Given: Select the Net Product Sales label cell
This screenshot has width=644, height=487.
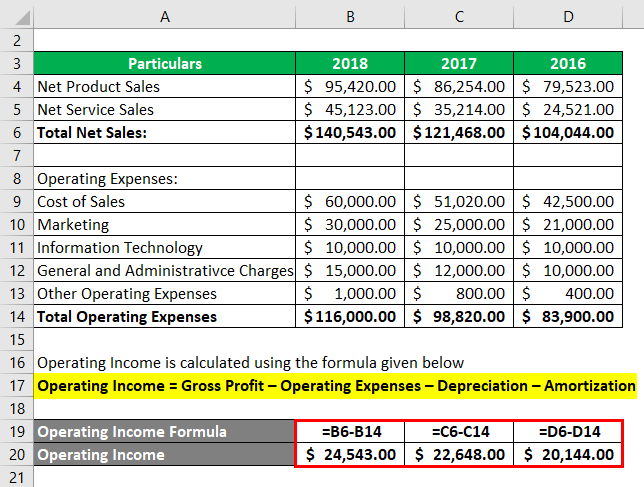Looking at the screenshot, I should click(165, 86).
